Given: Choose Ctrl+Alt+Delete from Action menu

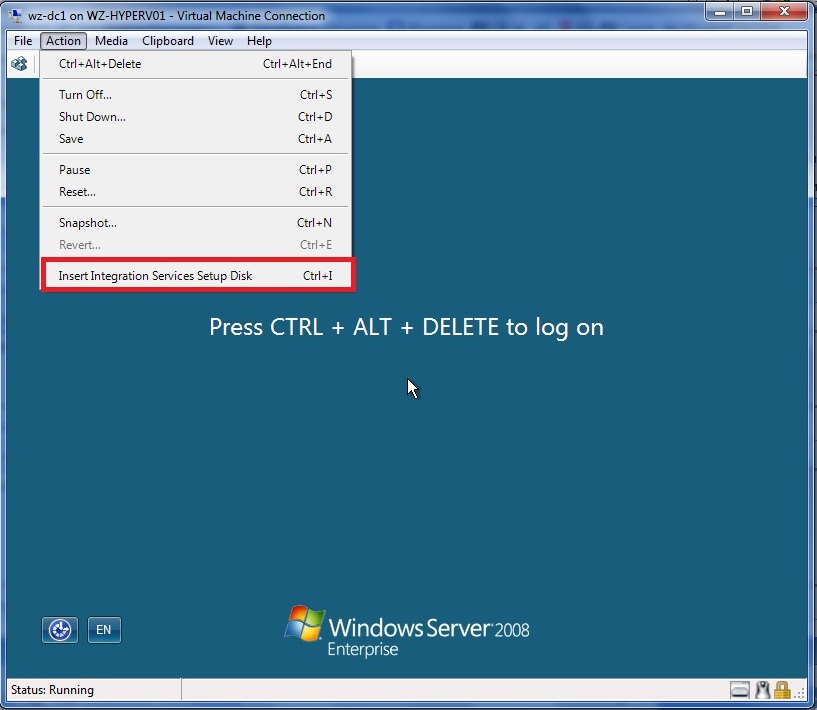Looking at the screenshot, I should point(196,64).
